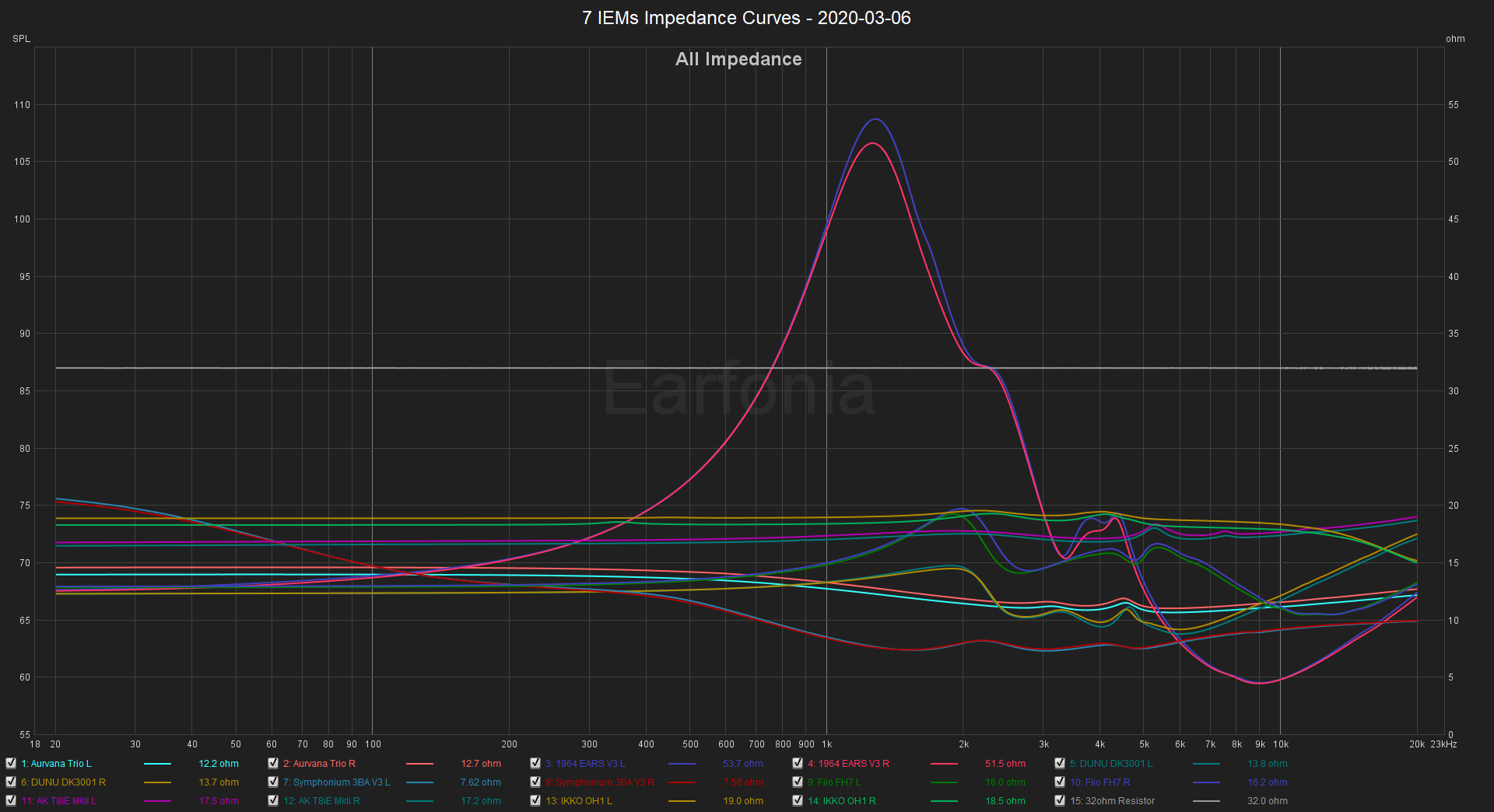Toggle the 8: Symphonium 3BA V3 R checkbox

click(x=535, y=782)
